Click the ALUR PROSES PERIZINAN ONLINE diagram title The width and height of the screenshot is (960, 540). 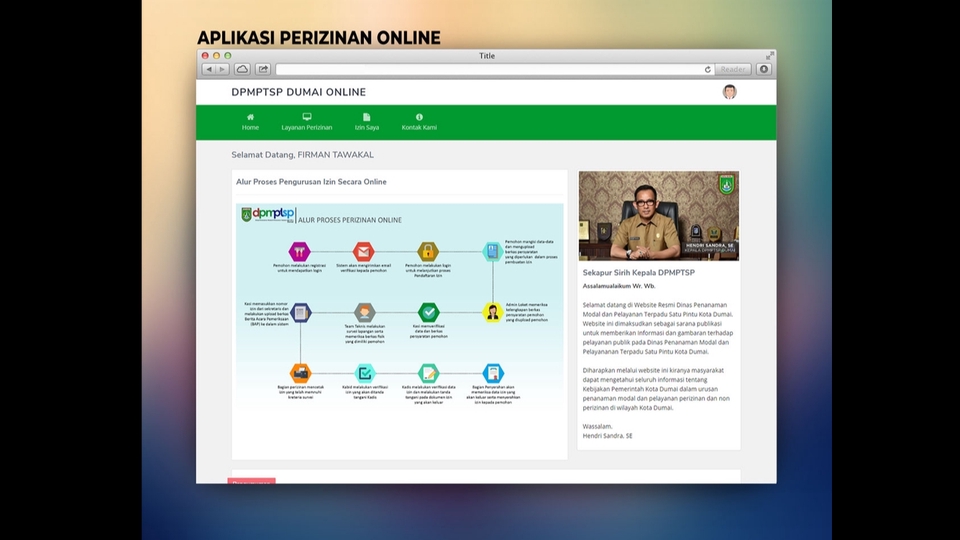tap(350, 220)
